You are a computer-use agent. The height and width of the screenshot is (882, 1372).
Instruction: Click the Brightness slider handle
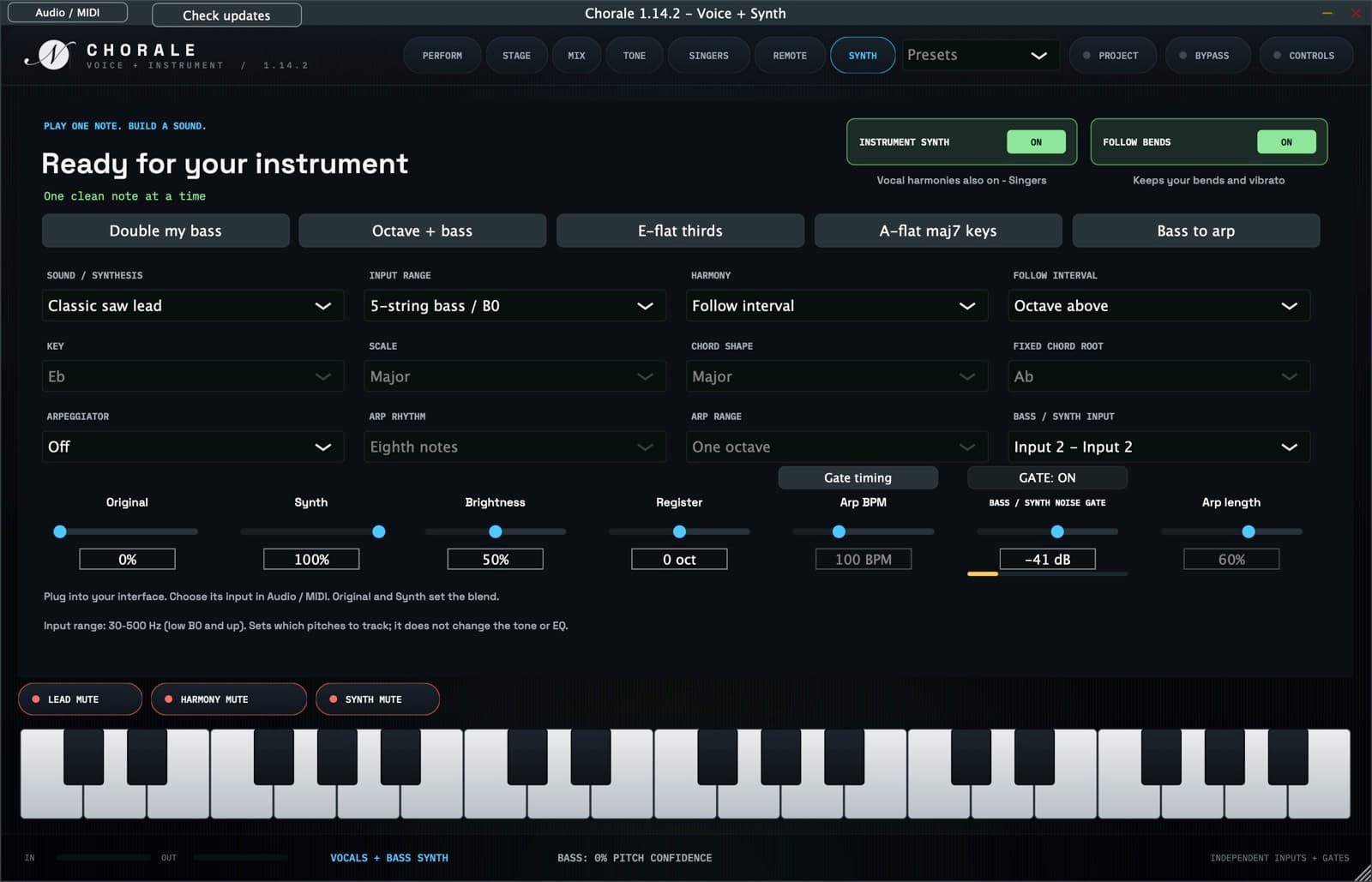495,531
